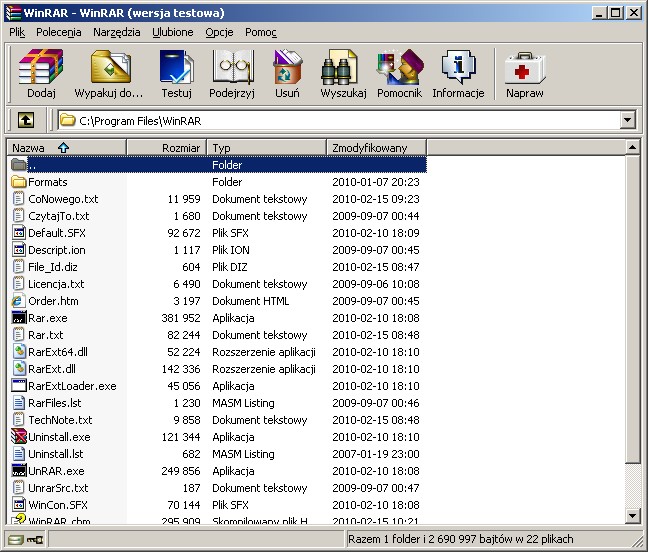648x552 pixels.
Task: Select the TechNote.txt file name
Action: [60, 420]
